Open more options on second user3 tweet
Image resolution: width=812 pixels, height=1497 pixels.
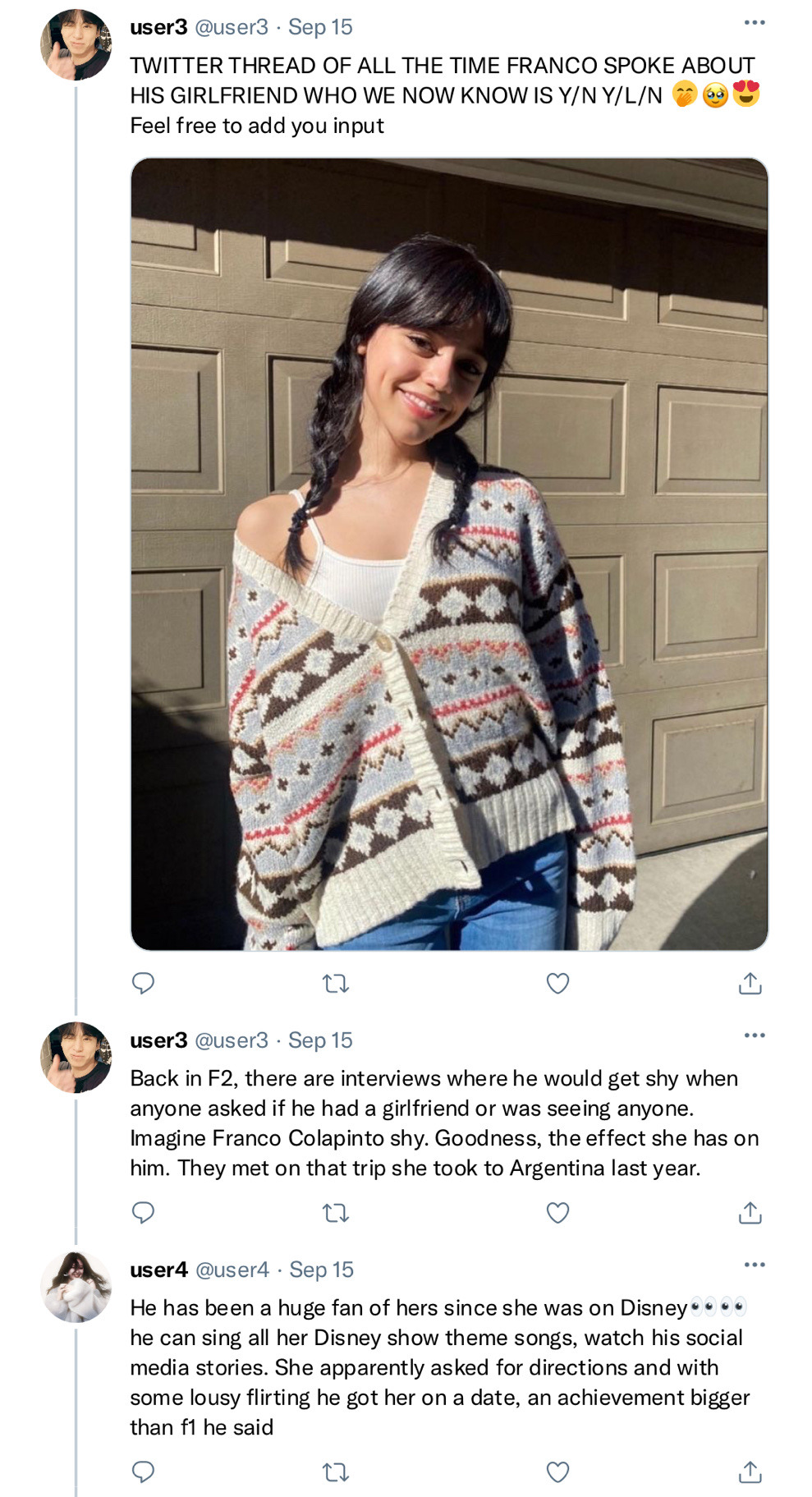click(754, 1036)
